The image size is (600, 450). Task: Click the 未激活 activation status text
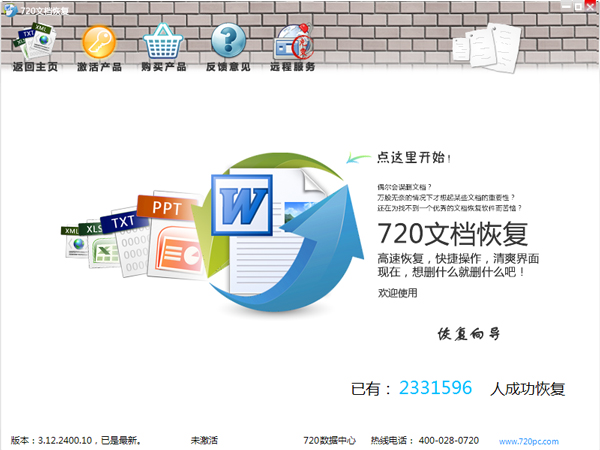tap(204, 440)
